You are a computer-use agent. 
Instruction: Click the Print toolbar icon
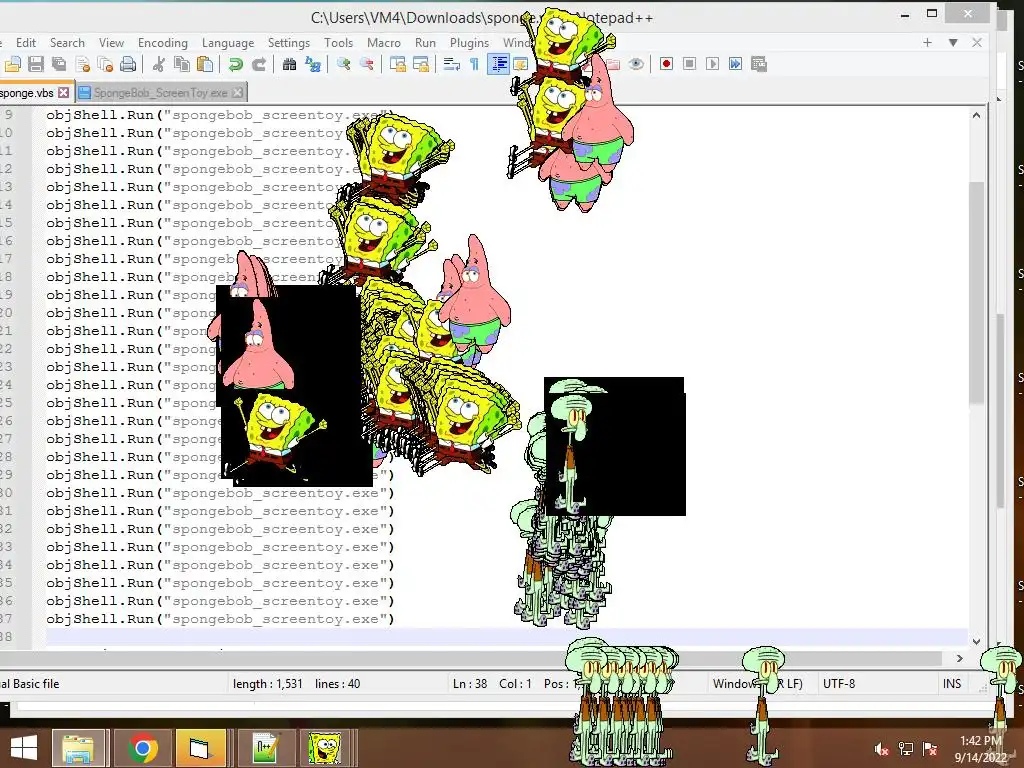129,64
